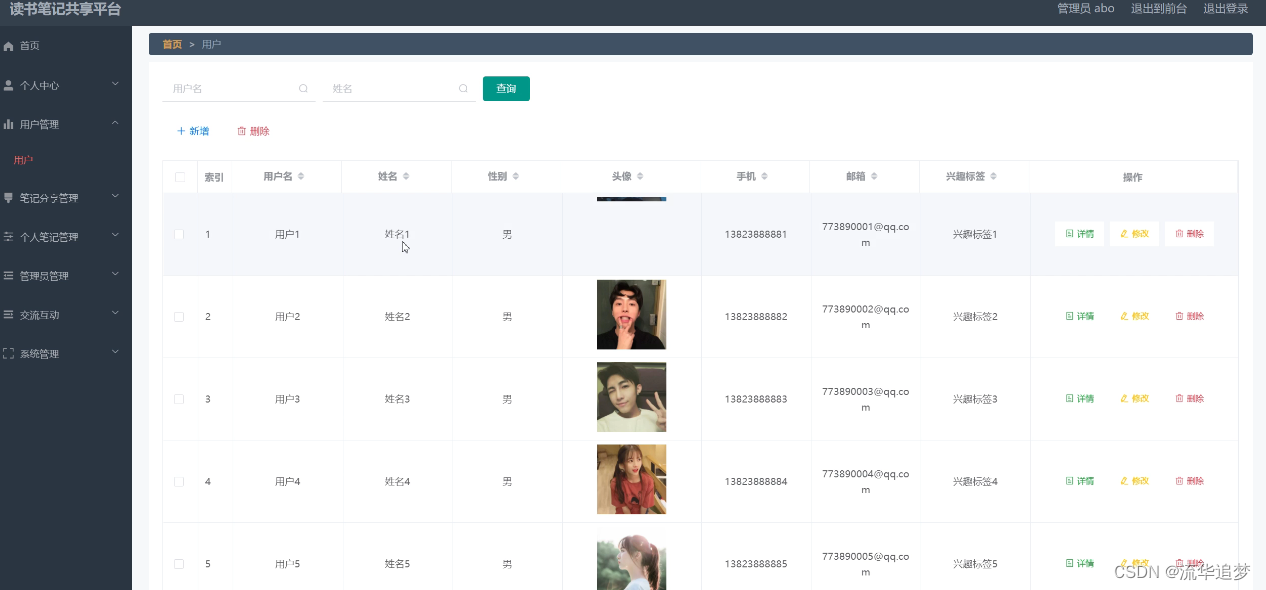Click the icon beside 笔记分类管理
Image resolution: width=1266 pixels, height=590 pixels.
[x=9, y=198]
